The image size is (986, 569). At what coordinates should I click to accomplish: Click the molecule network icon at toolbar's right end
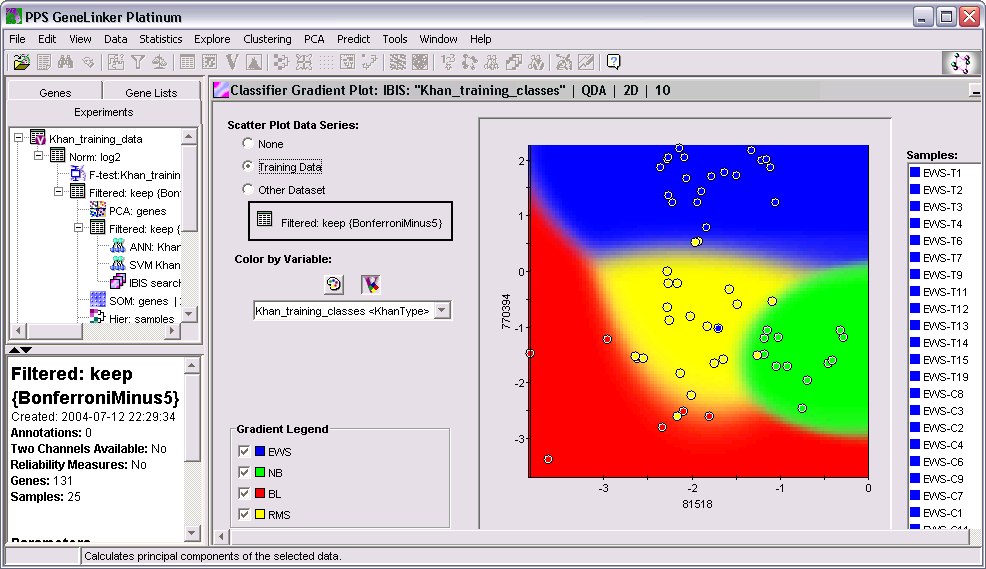pyautogui.click(x=961, y=63)
